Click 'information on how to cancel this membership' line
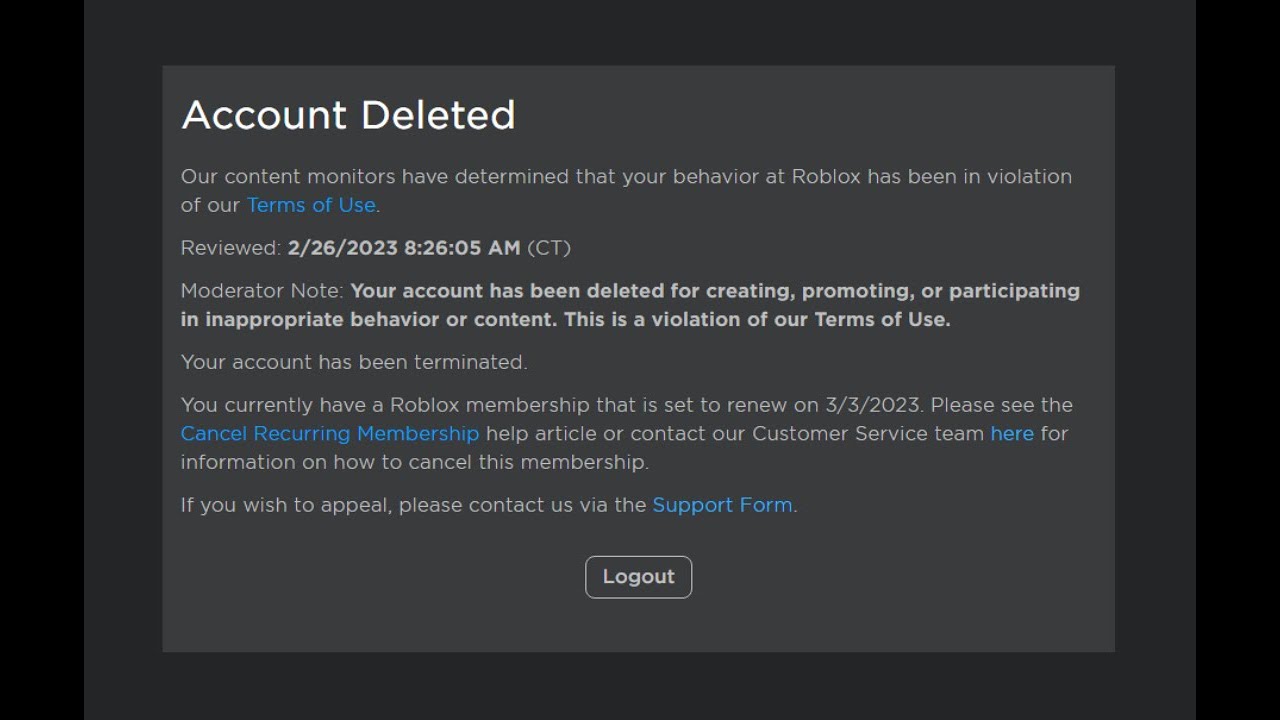This screenshot has height=720, width=1280. 414,462
